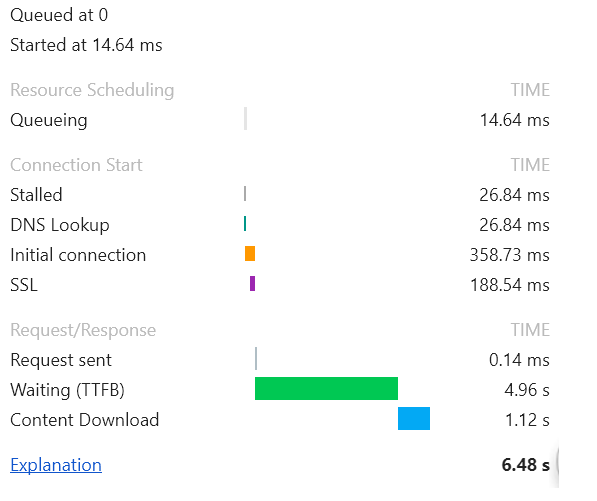Click the teal DNS Lookup bar
This screenshot has width=597, height=501.
tap(245, 223)
